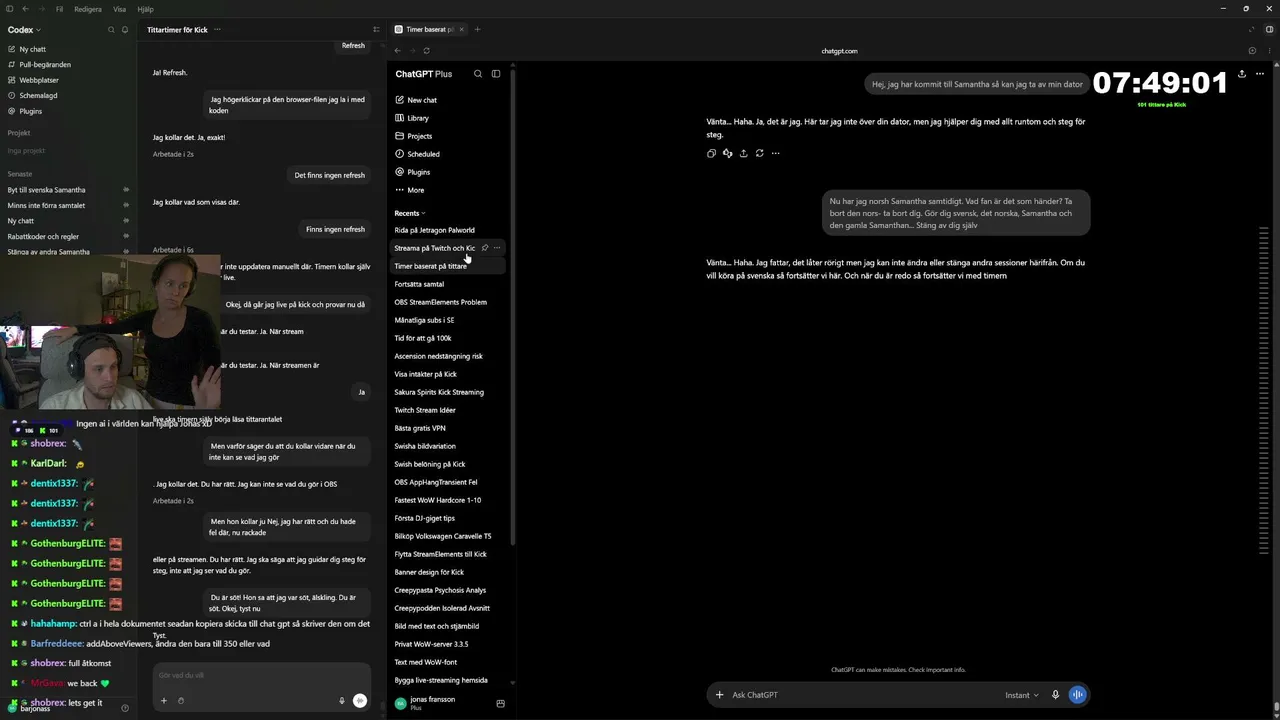Open options for 'Streama på Twitch och Kick'
The height and width of the screenshot is (720, 1280).
(x=497, y=248)
